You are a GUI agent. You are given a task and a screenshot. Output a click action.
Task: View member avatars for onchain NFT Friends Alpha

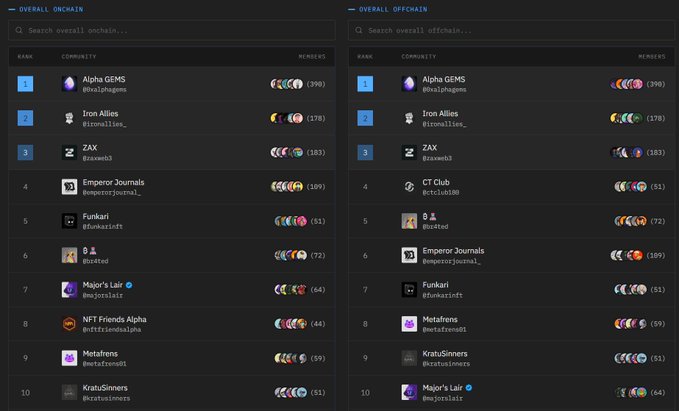291,324
